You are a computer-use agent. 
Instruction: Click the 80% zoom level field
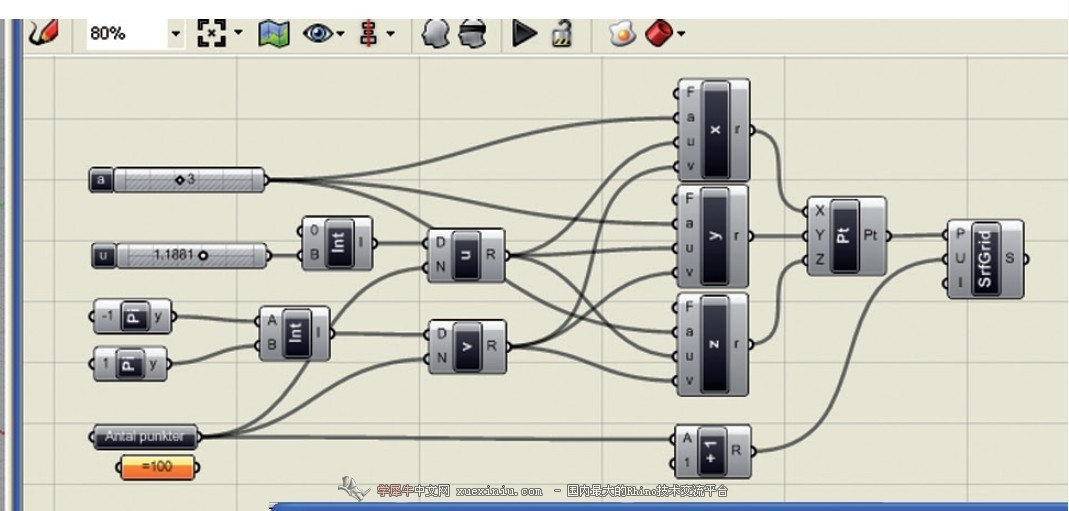coord(127,33)
